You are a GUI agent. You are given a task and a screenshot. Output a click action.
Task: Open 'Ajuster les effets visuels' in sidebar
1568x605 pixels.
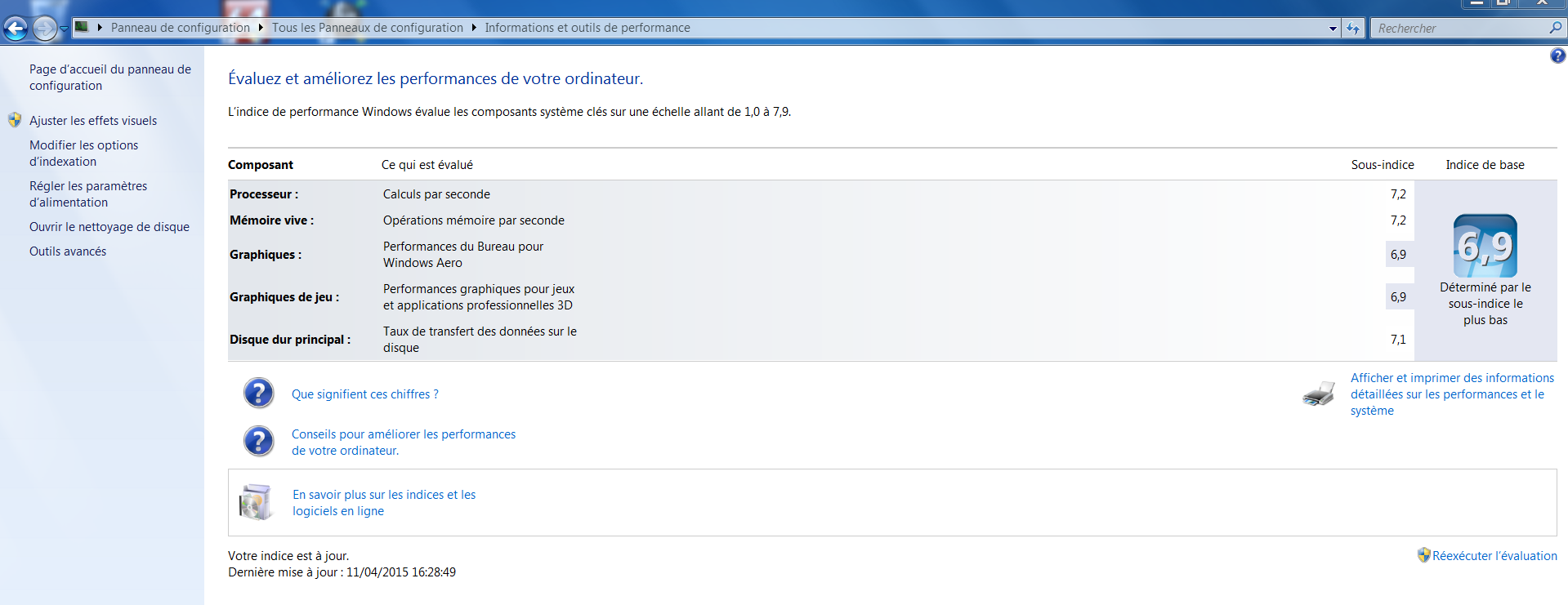pos(93,121)
